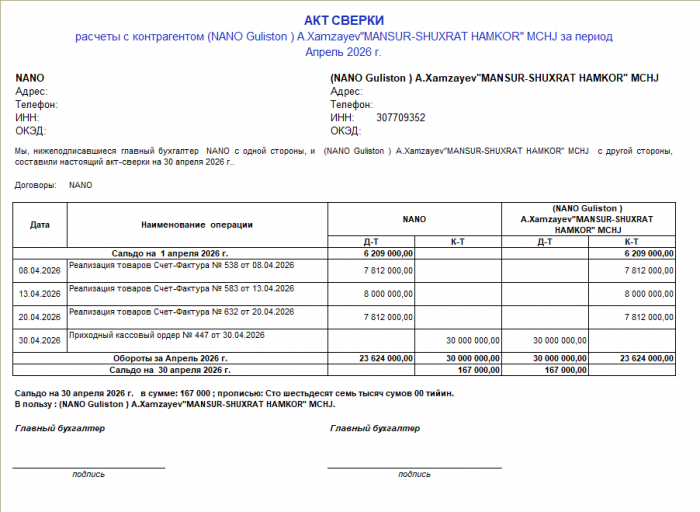The image size is (700, 512).
Task: Click the 'Дата' column header
Action: tap(40, 225)
